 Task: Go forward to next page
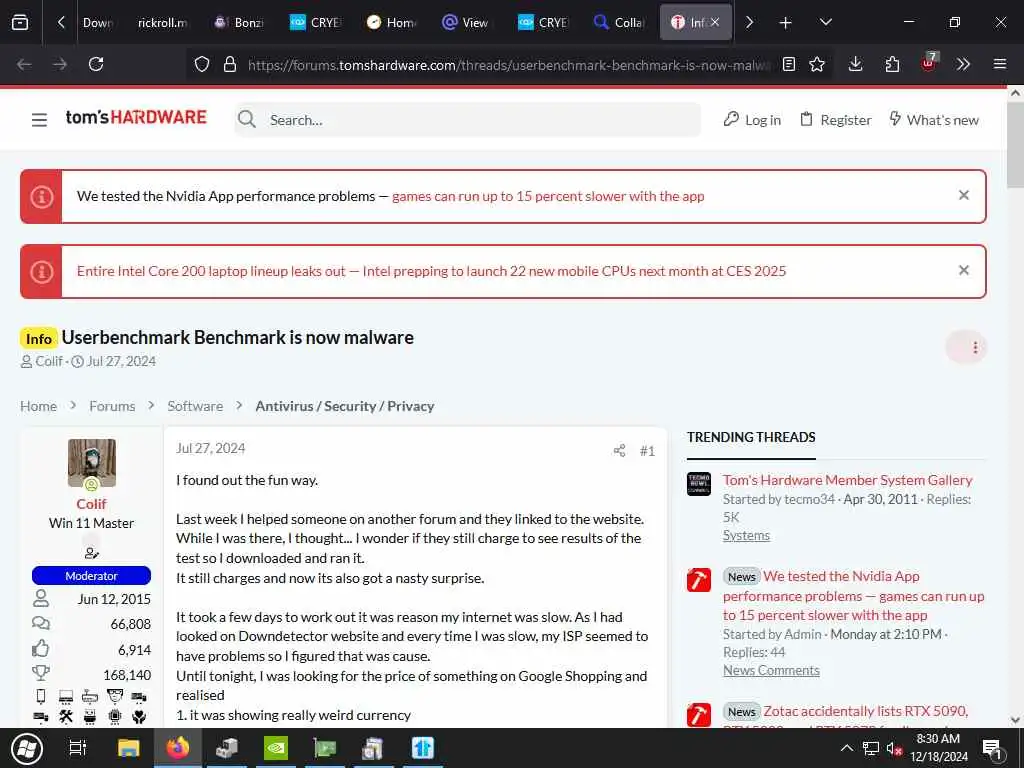coord(60,64)
